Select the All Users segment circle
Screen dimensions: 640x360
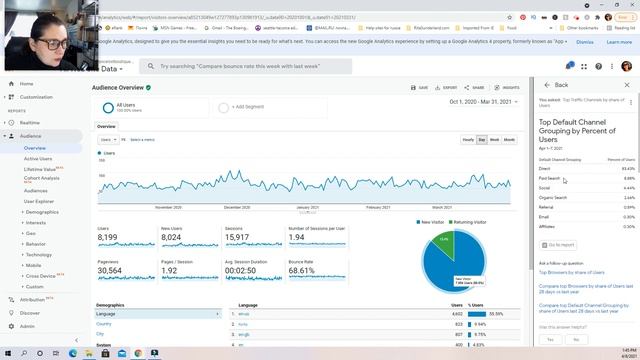click(108, 108)
